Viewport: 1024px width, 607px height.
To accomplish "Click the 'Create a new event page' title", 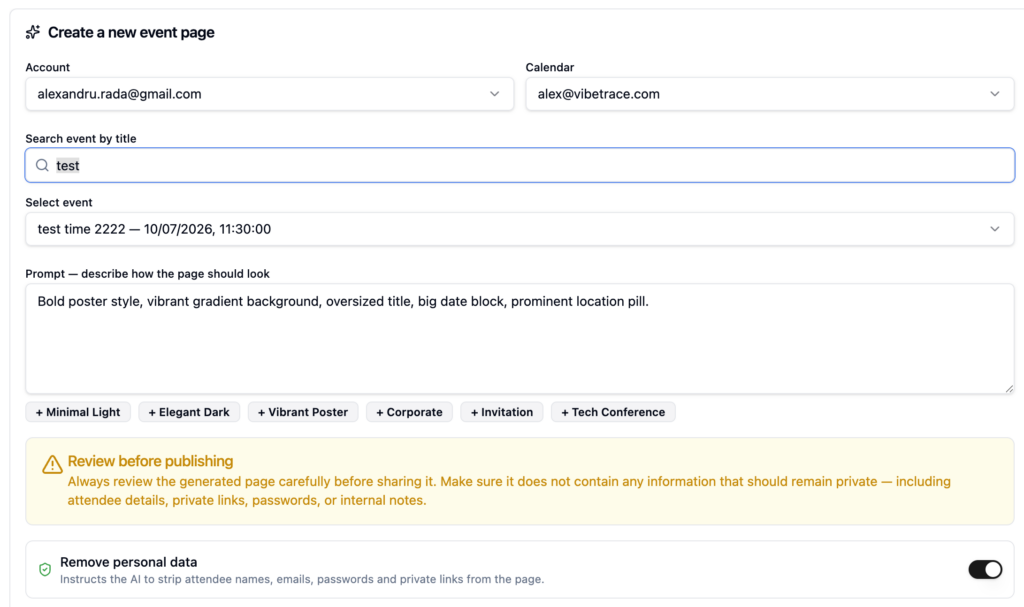I will tap(131, 33).
